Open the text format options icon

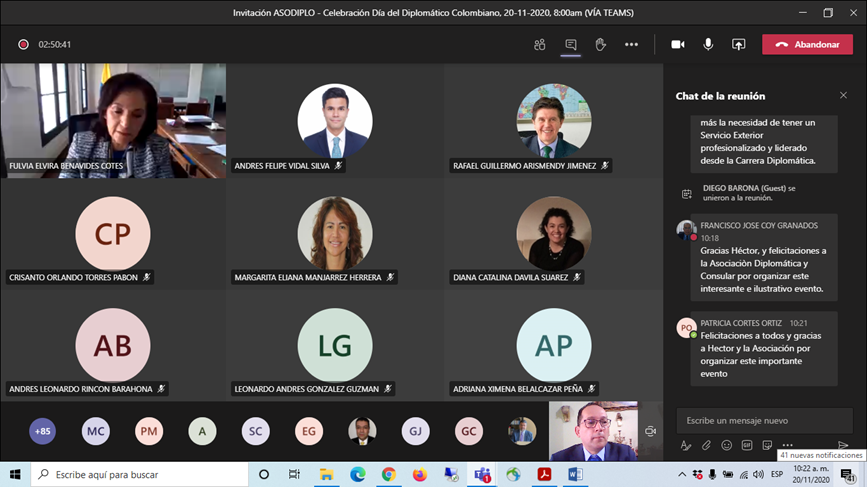pos(686,446)
